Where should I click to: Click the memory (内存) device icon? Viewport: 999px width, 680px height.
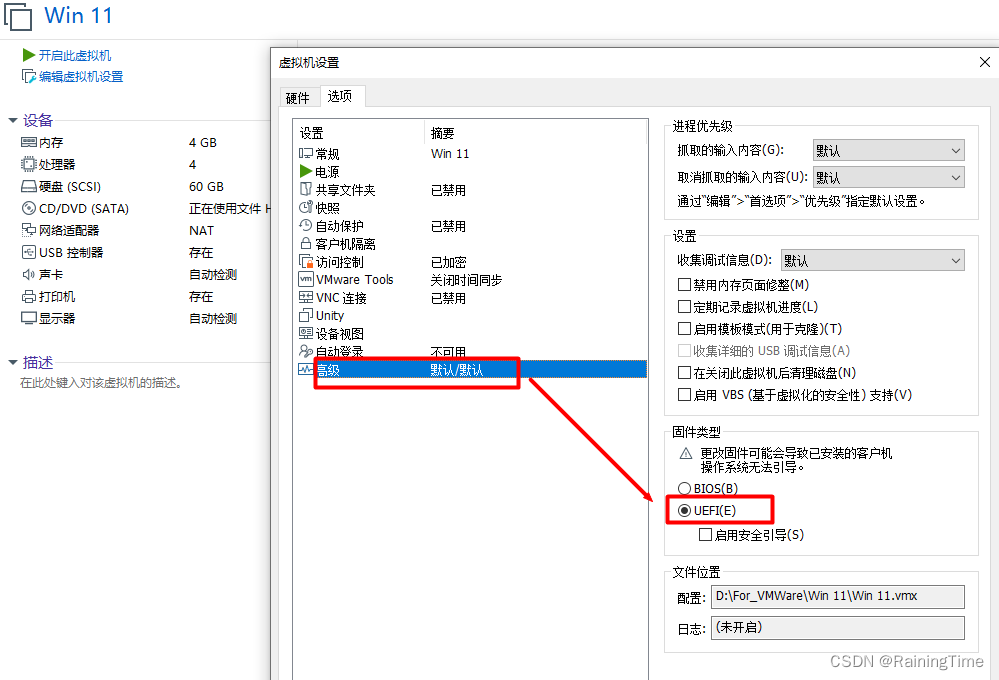[x=29, y=142]
